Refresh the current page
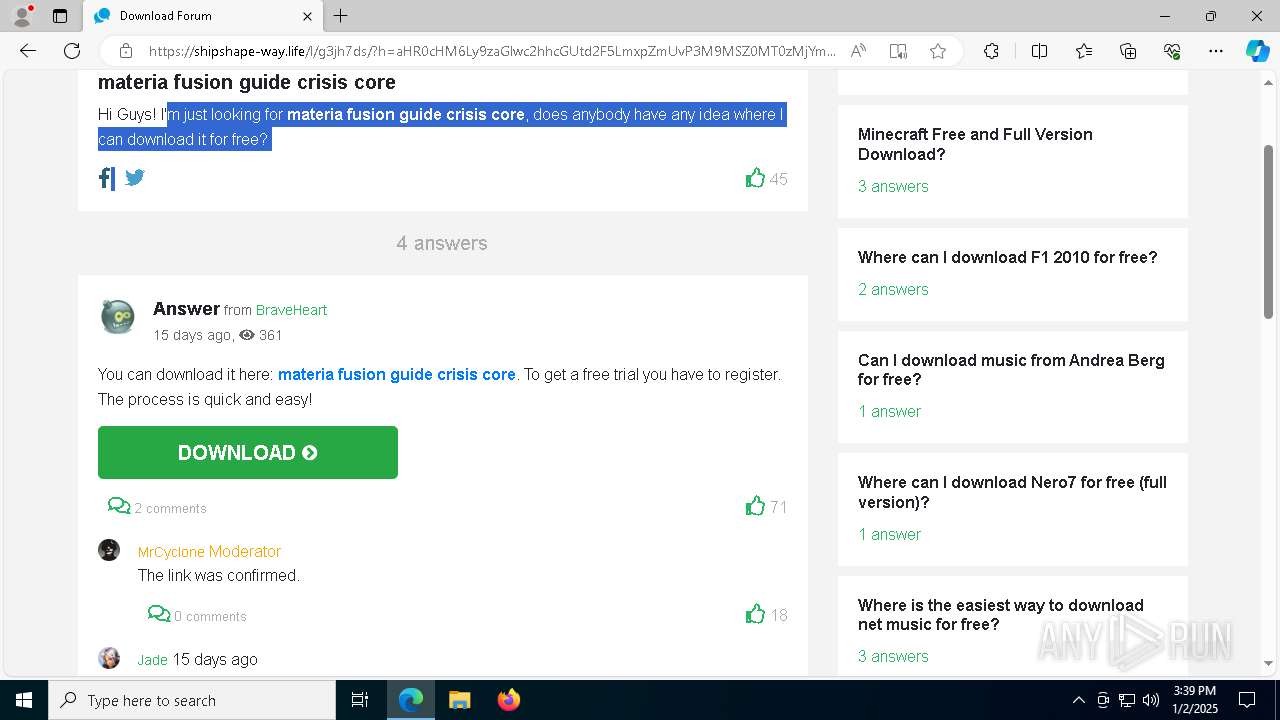 coord(72,51)
